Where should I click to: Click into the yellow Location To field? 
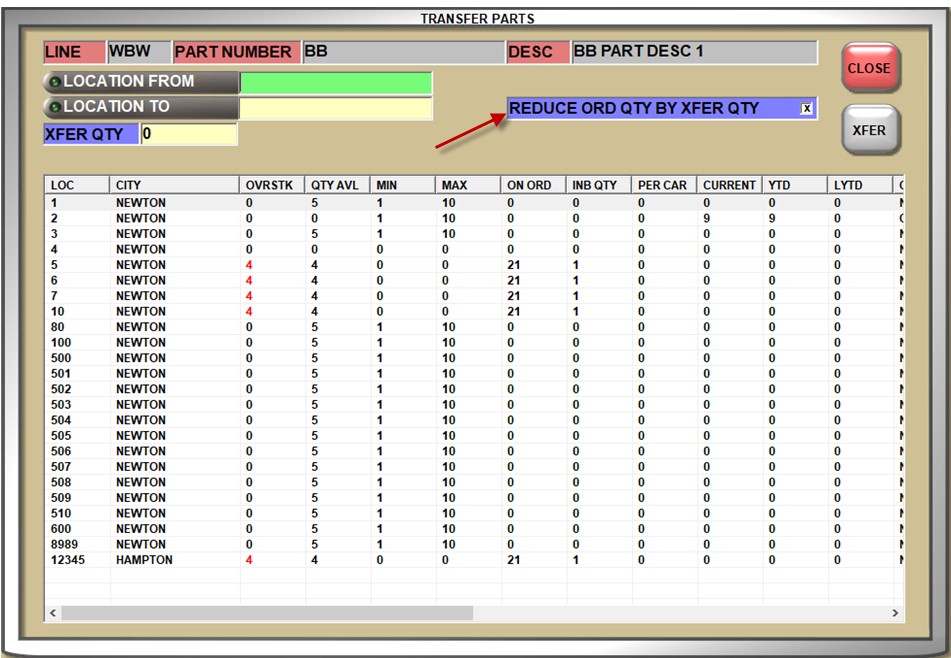pos(336,108)
